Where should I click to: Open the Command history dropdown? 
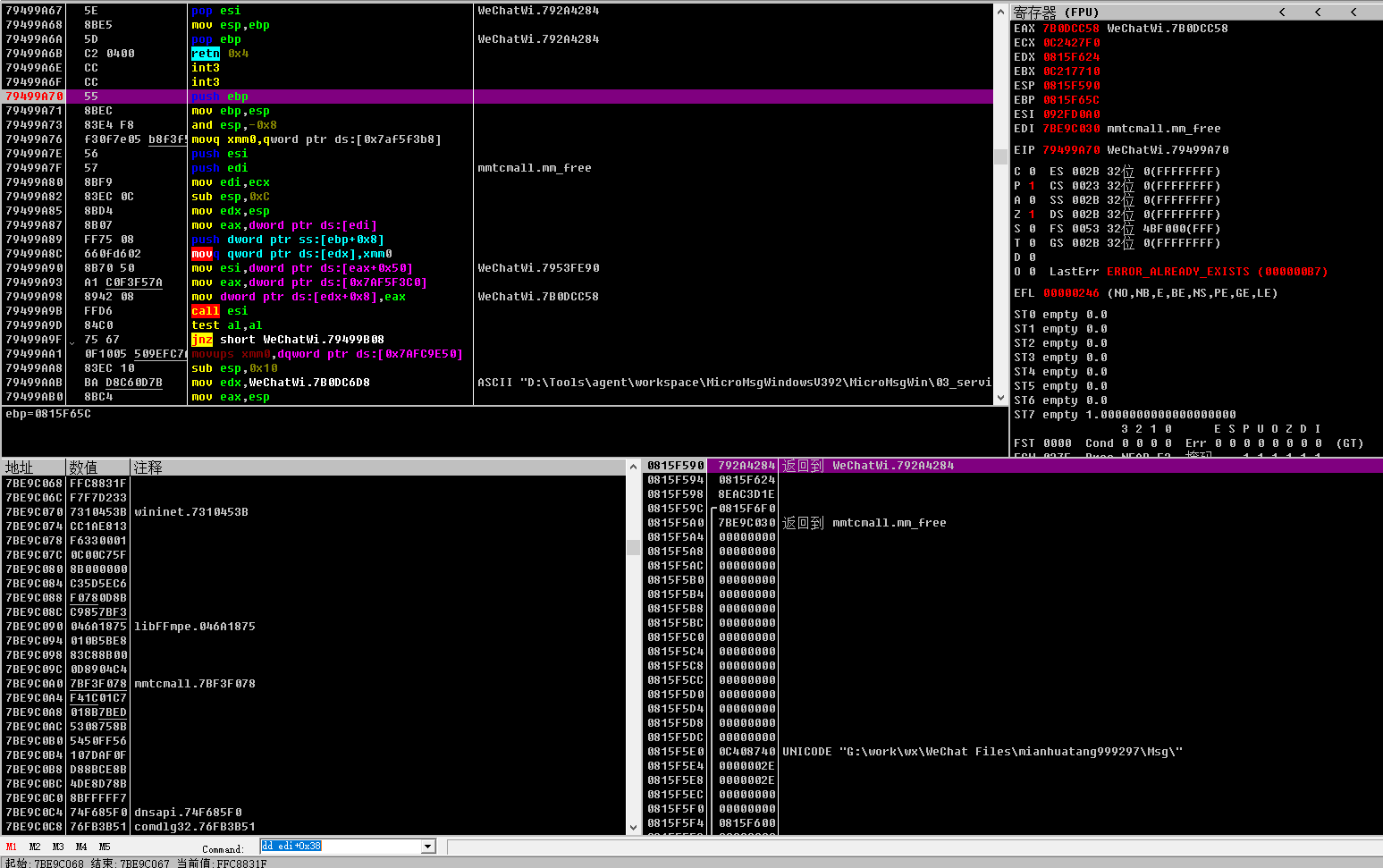pos(426,846)
